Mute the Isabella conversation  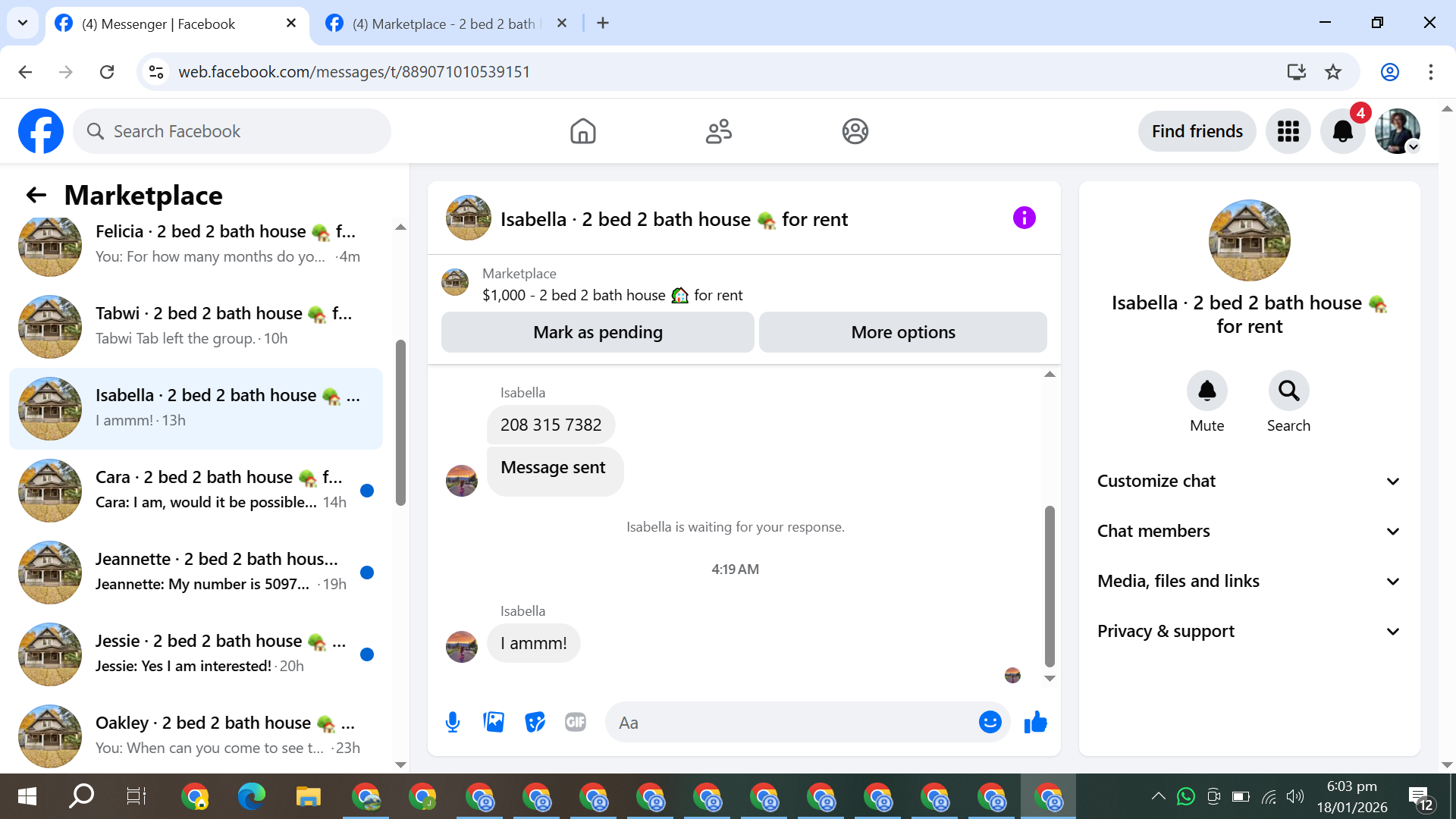1207,391
